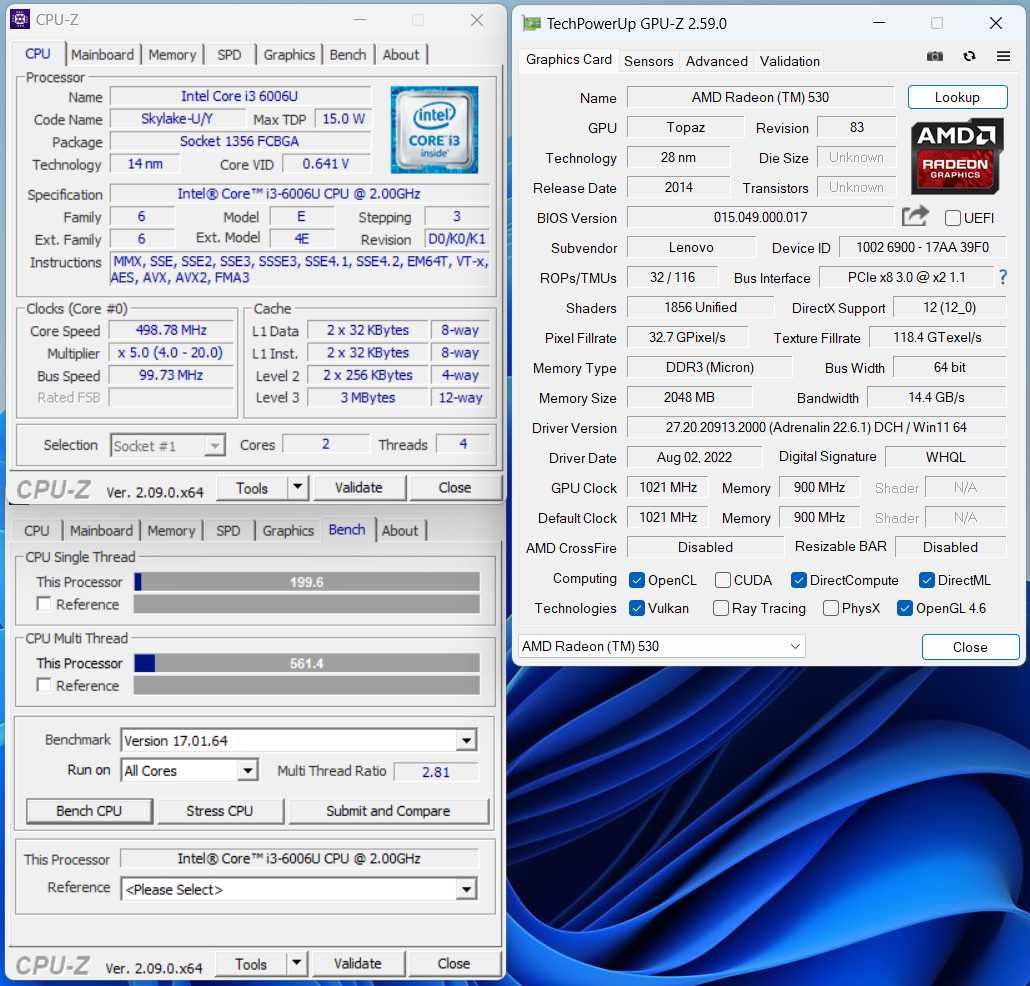Switch to the GPU-Z Advanced tab
Viewport: 1030px width, 986px height.
click(717, 61)
